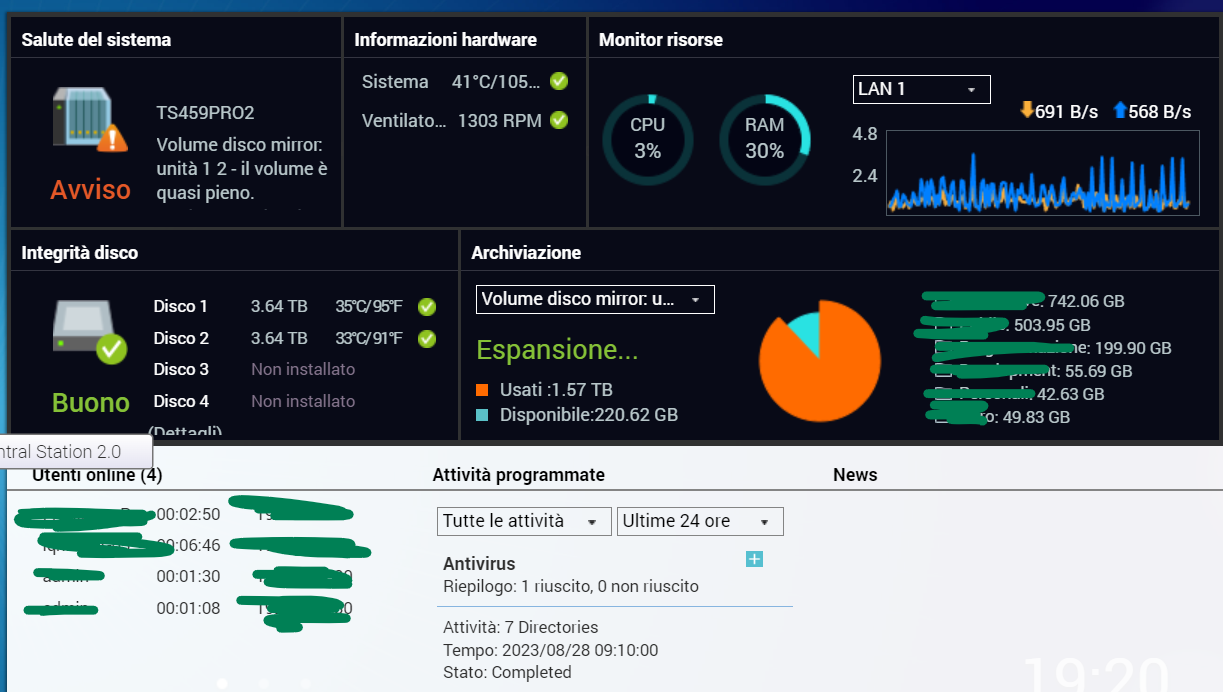Open the Ultime 24 ore time range dropdown
The image size is (1223, 692).
[699, 521]
